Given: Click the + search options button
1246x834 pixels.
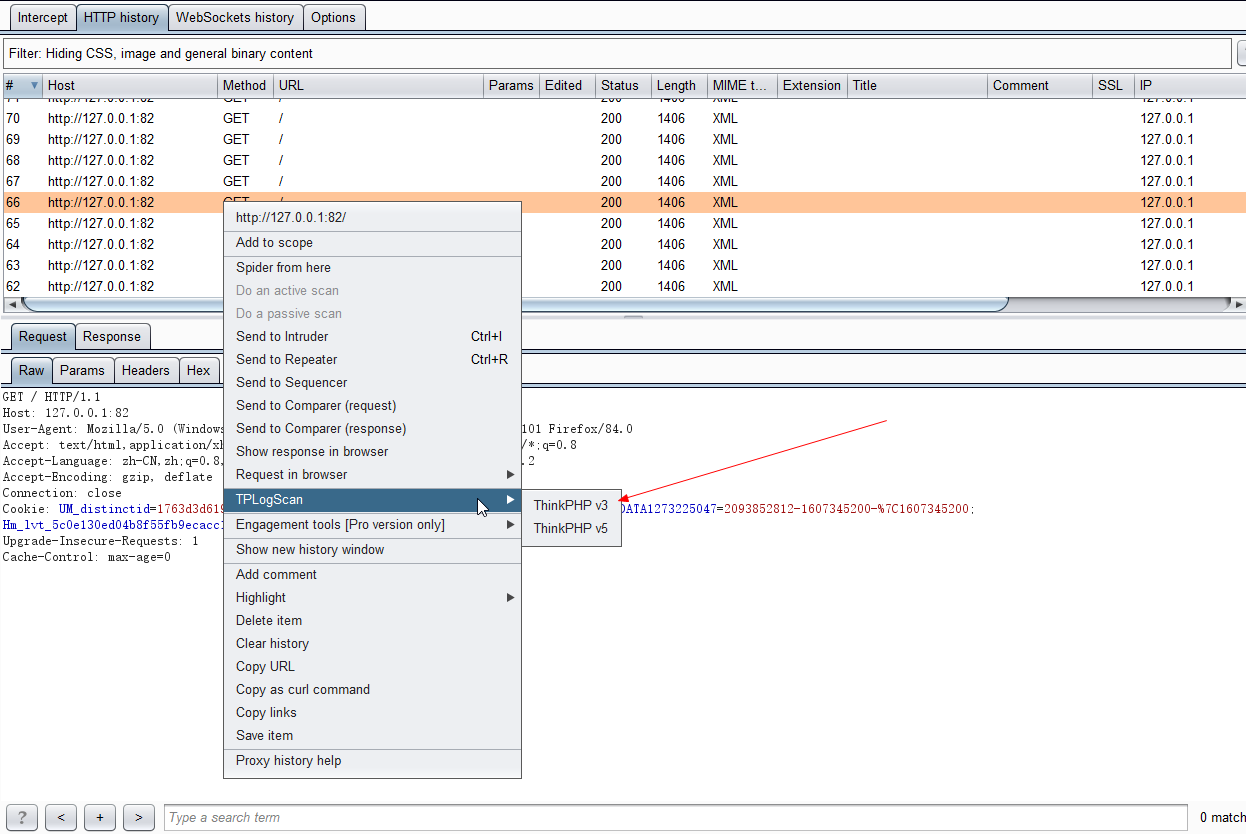Looking at the screenshot, I should coord(100,817).
